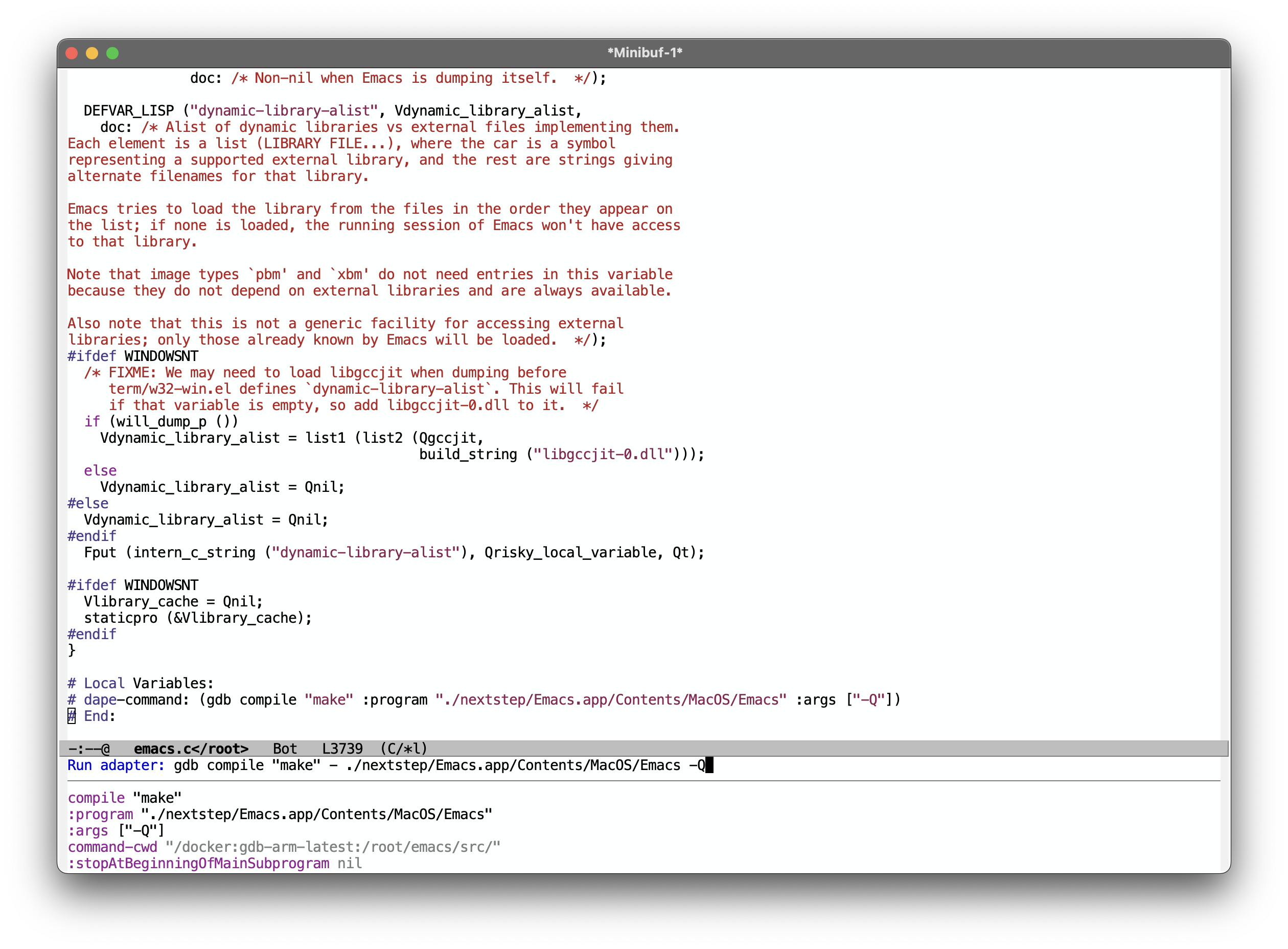
Task: Click the :program hint line below the minibuffer
Action: [279, 815]
